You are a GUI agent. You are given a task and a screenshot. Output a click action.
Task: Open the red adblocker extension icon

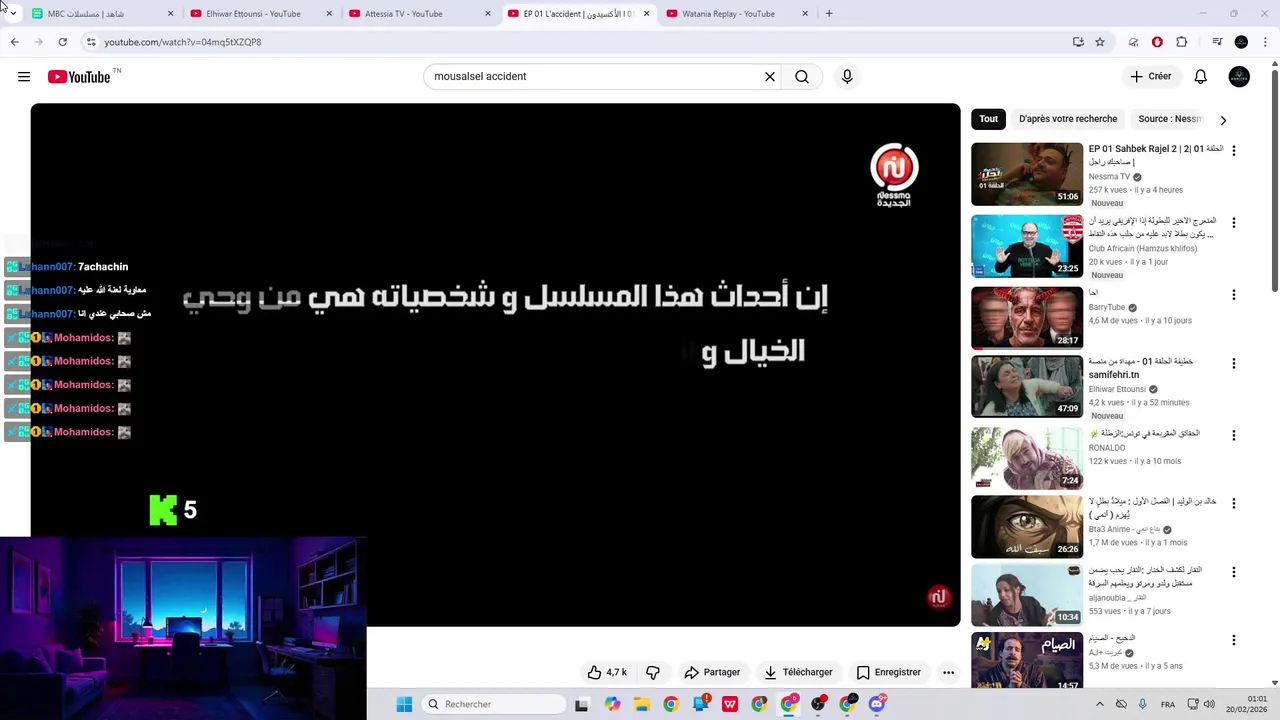[1157, 42]
